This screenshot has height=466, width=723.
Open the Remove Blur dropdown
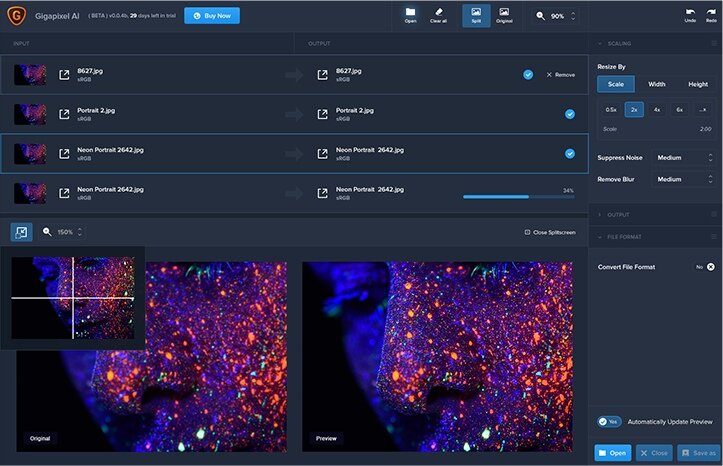[x=684, y=179]
